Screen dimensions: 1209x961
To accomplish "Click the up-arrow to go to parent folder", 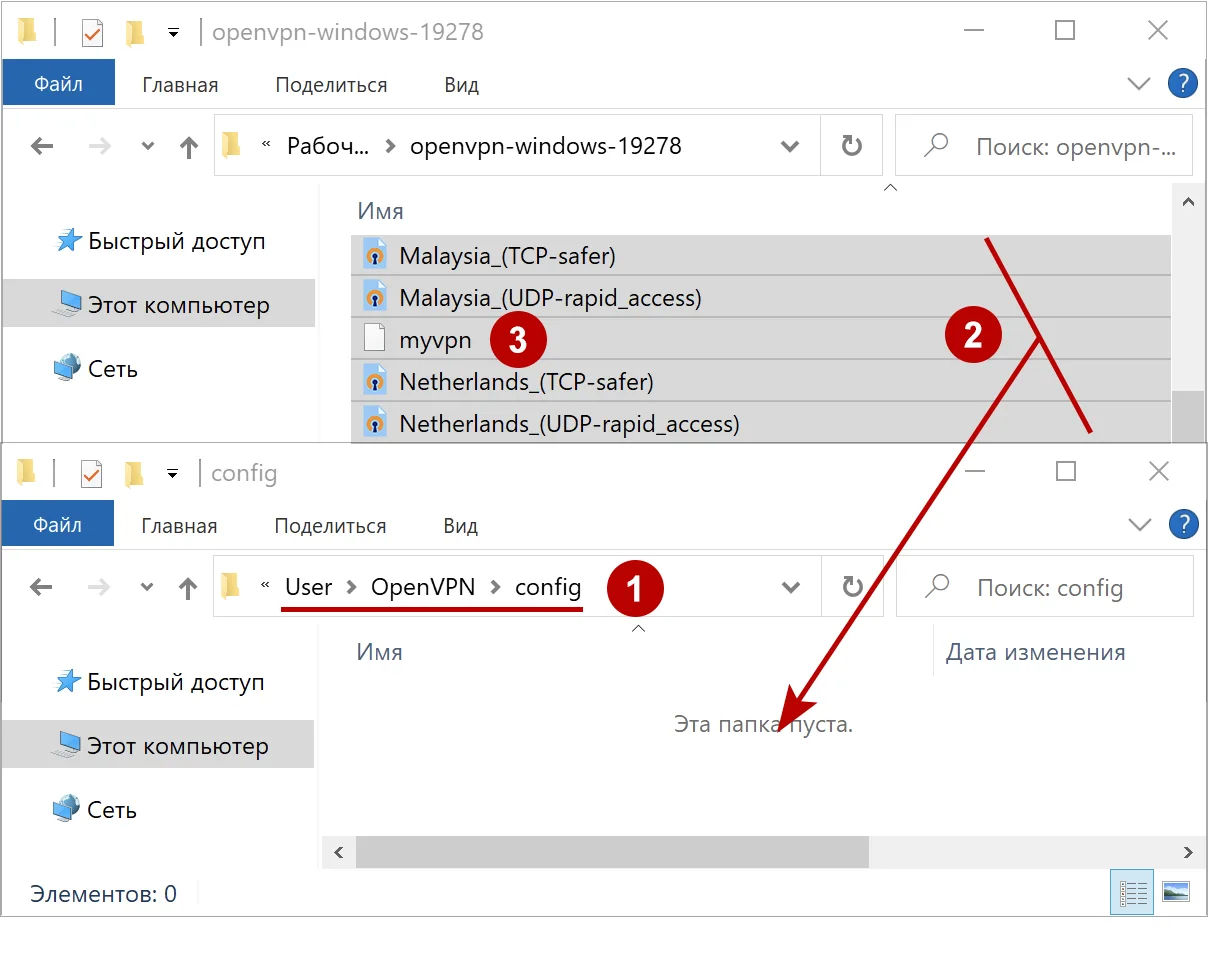I will click(188, 587).
